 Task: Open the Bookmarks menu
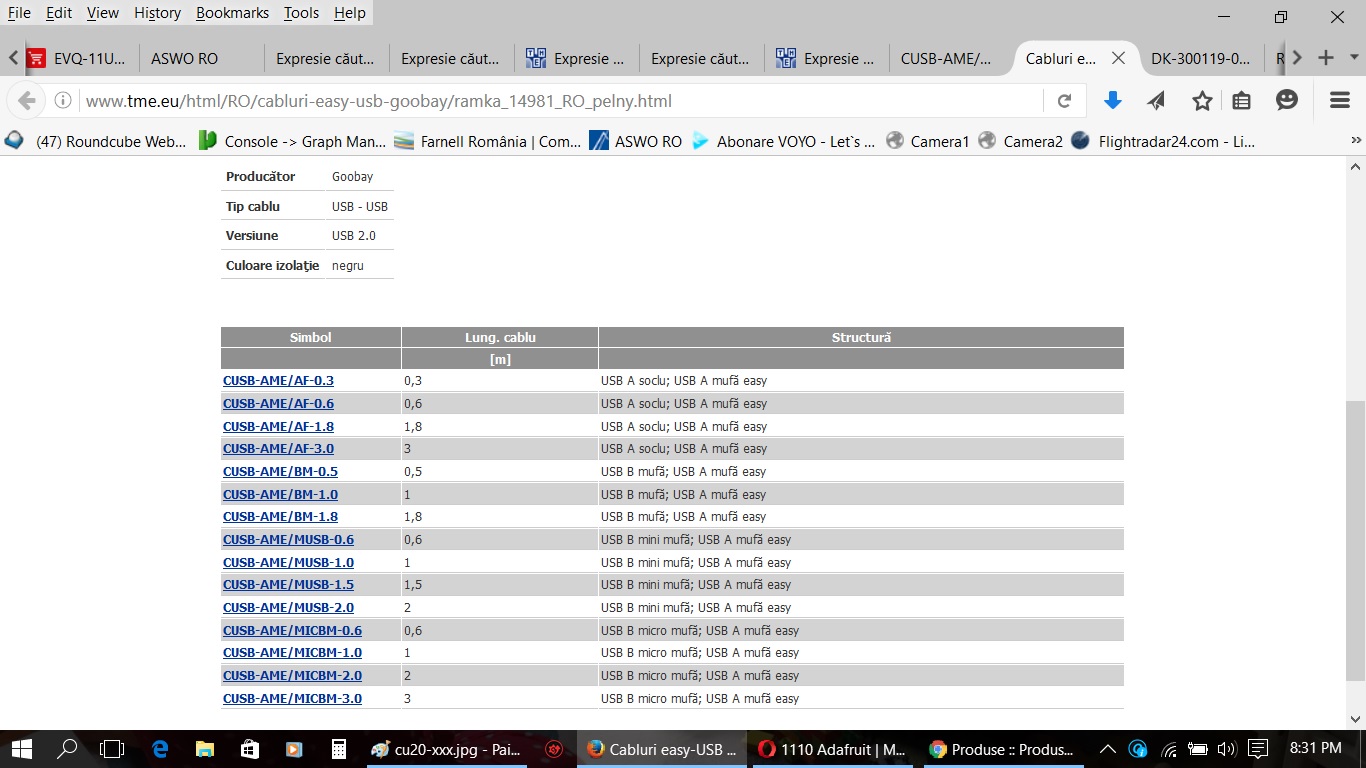click(x=232, y=13)
